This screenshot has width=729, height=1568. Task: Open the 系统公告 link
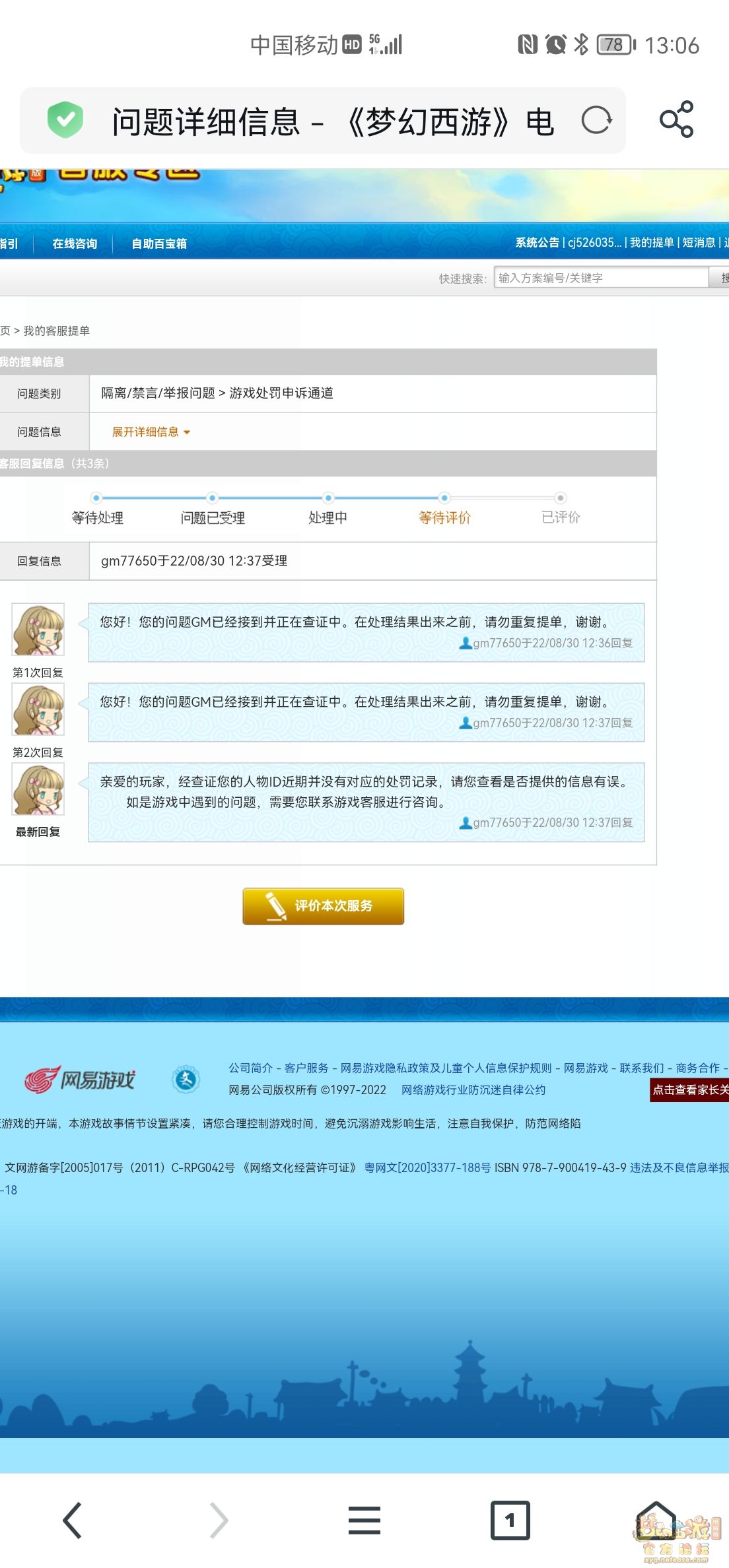(x=537, y=243)
